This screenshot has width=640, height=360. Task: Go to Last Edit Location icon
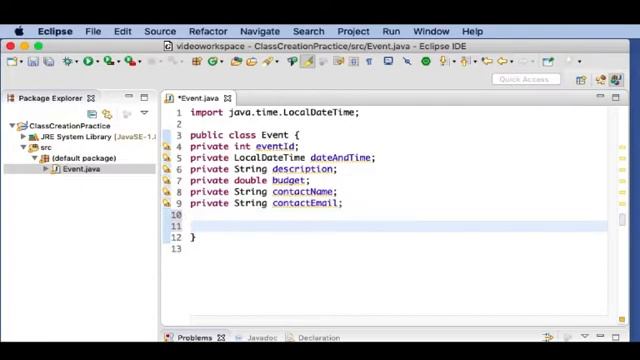coord(487,61)
